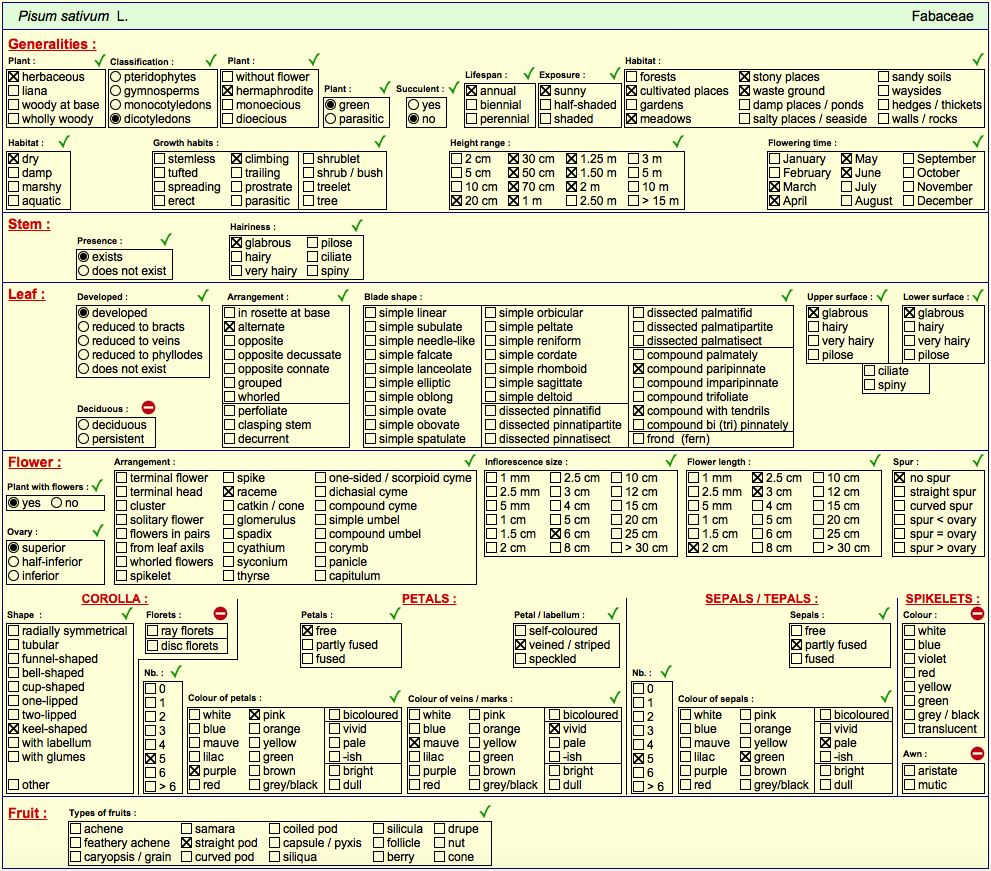This screenshot has width=991, height=871.
Task: Uncheck the raceme arrangement box
Action: [229, 492]
